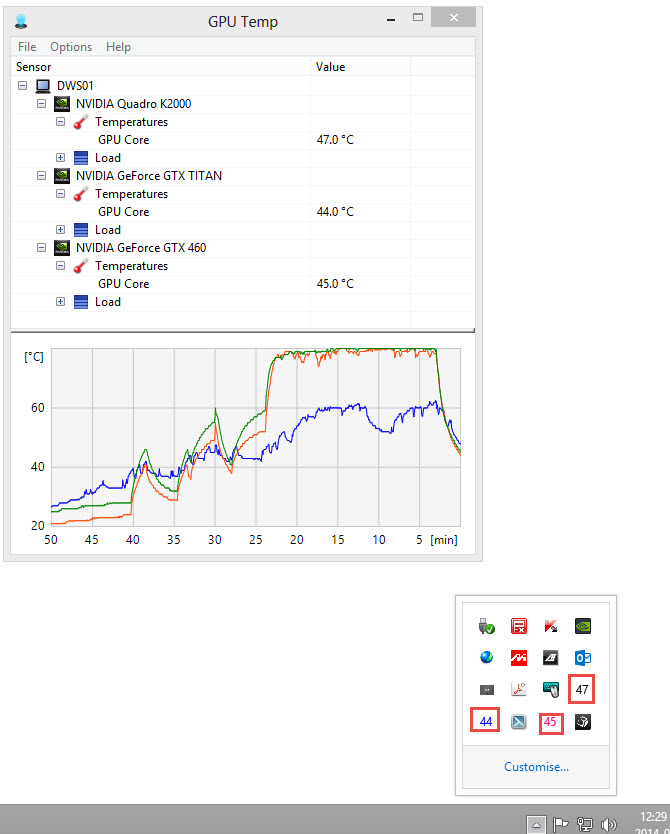Screen dimensions: 670x834
Task: Open the Options menu
Action: click(71, 47)
